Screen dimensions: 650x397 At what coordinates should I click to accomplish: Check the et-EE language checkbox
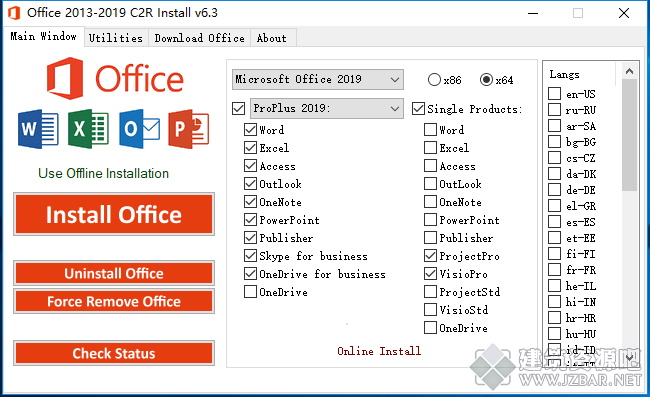[x=555, y=238]
